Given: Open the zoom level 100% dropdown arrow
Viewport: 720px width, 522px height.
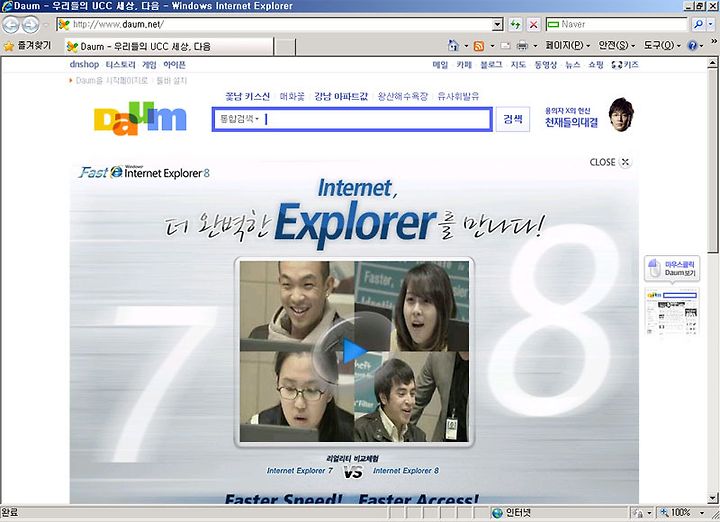Looking at the screenshot, I should 702,513.
